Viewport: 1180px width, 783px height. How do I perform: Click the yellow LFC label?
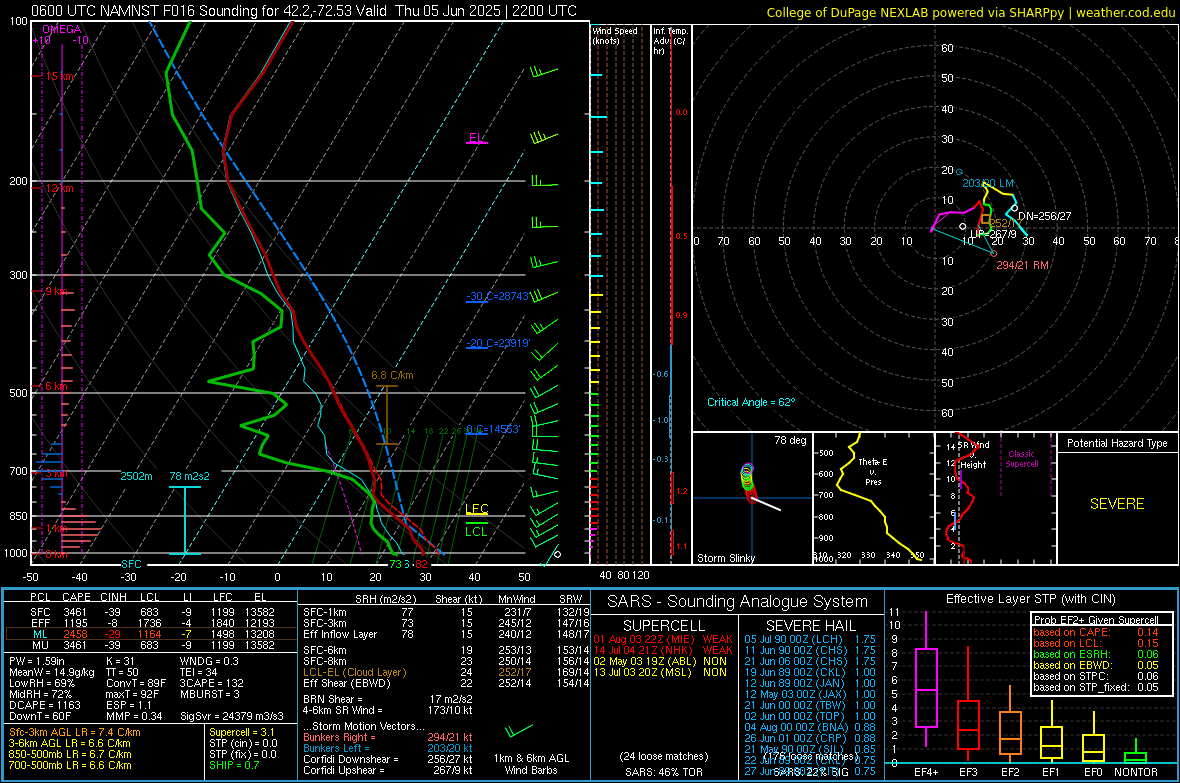pos(476,509)
